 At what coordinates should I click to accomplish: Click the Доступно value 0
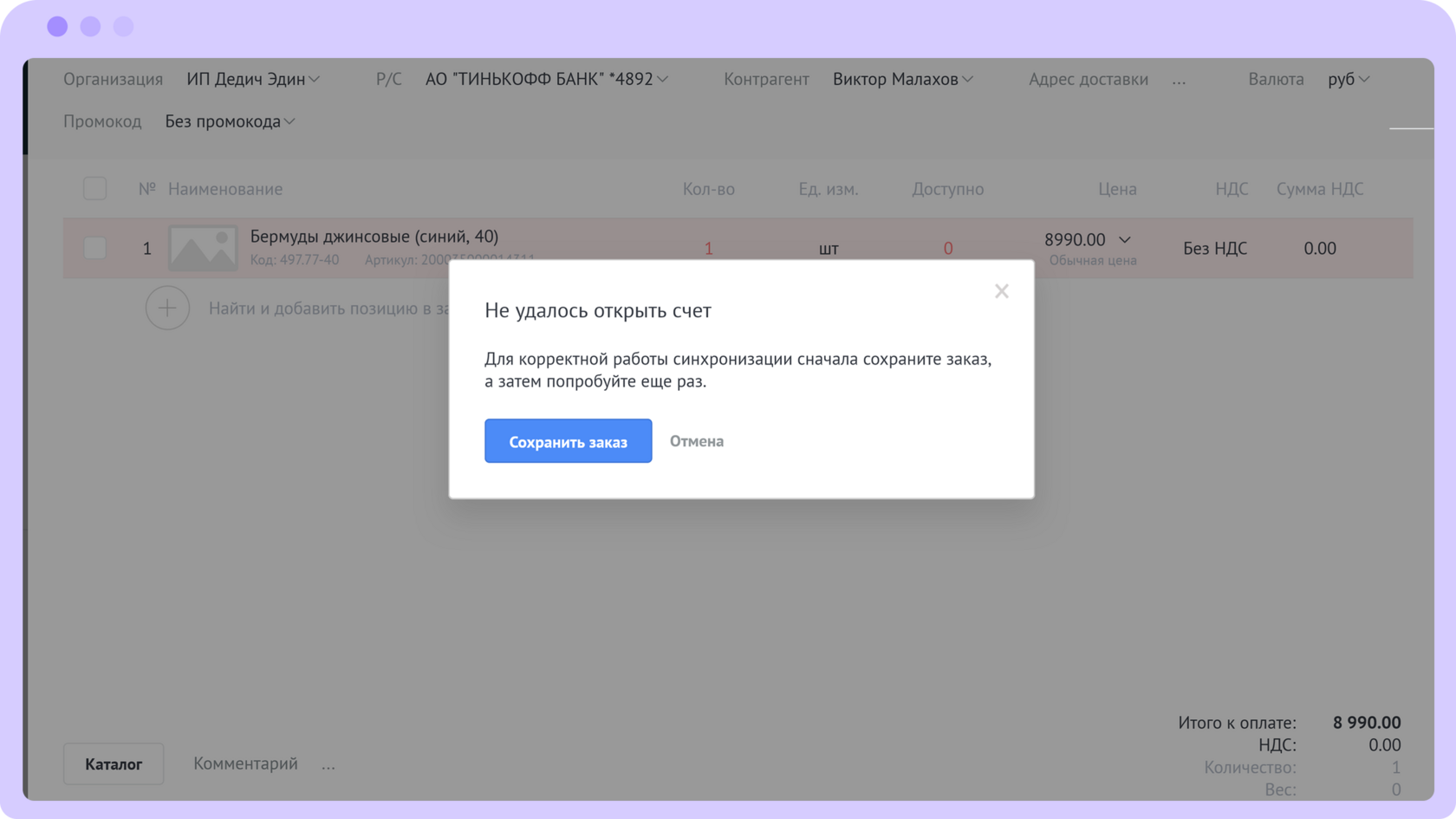click(x=948, y=249)
